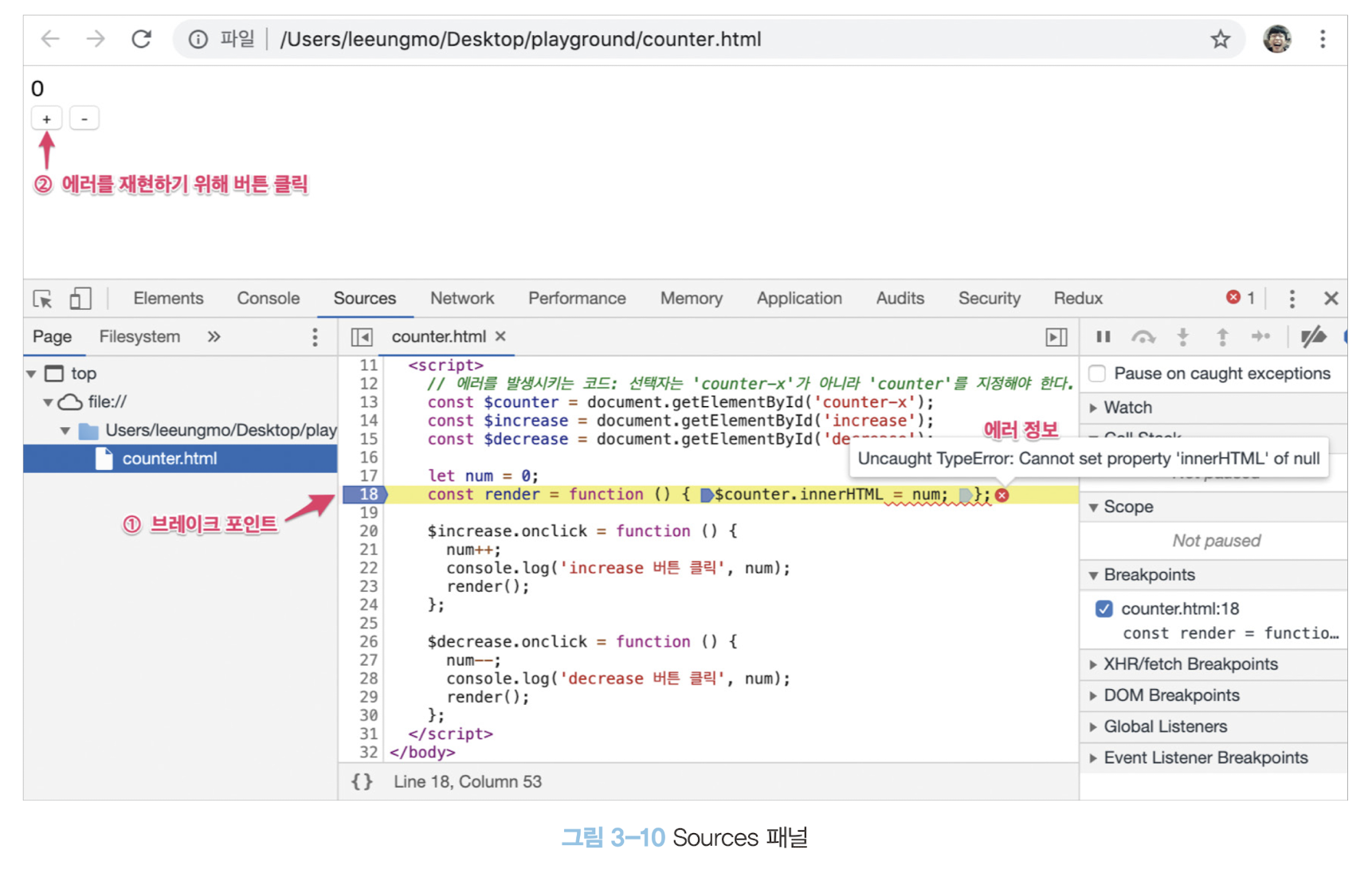The height and width of the screenshot is (873, 1372).
Task: Click the site info icon in address bar
Action: 198,39
